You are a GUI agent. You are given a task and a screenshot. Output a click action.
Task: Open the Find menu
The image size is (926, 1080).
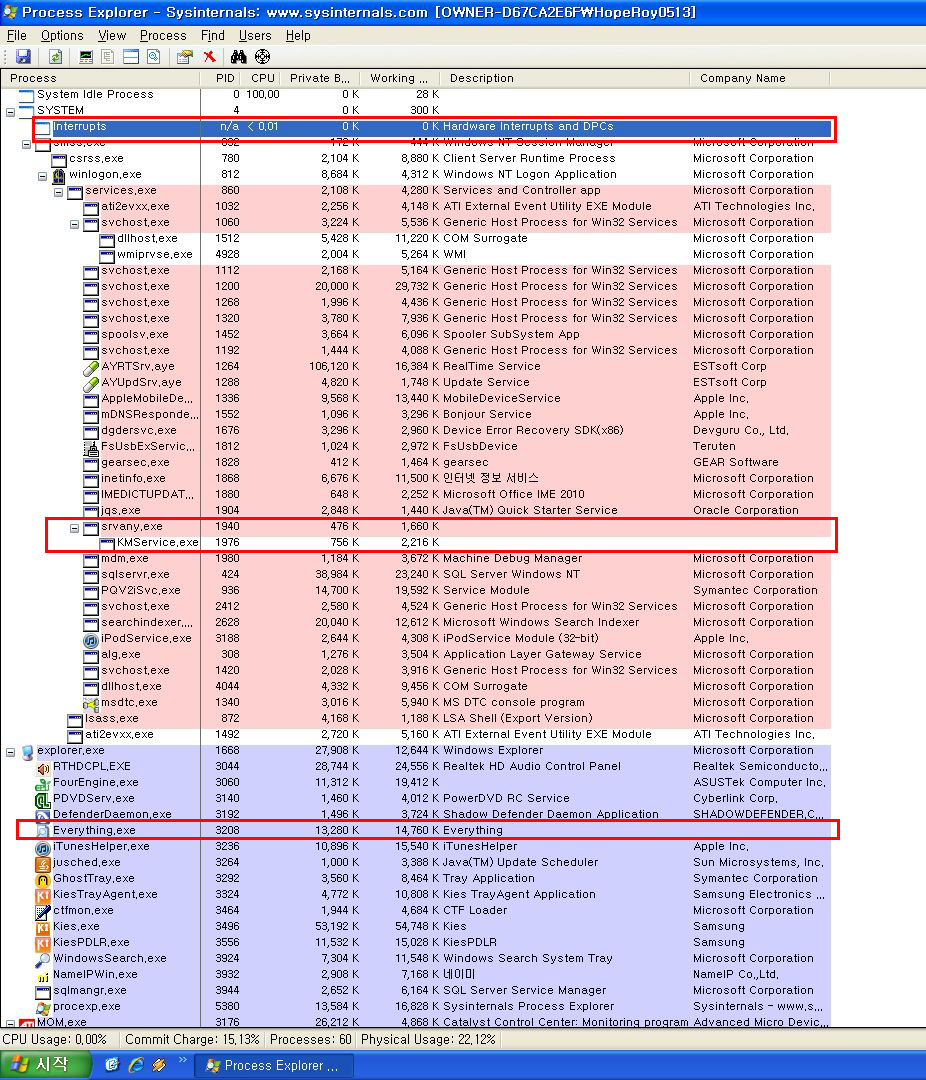(212, 35)
